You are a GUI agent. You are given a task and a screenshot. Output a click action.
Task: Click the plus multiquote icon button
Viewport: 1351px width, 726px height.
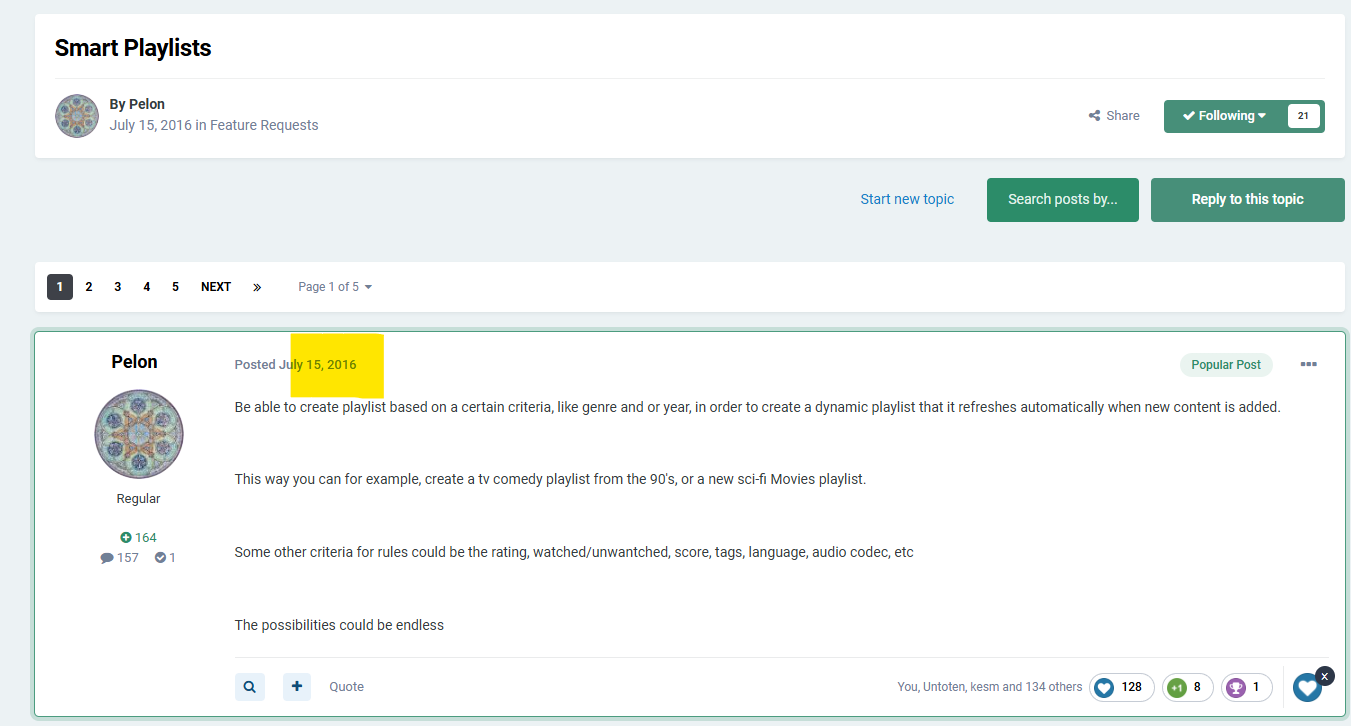click(297, 687)
